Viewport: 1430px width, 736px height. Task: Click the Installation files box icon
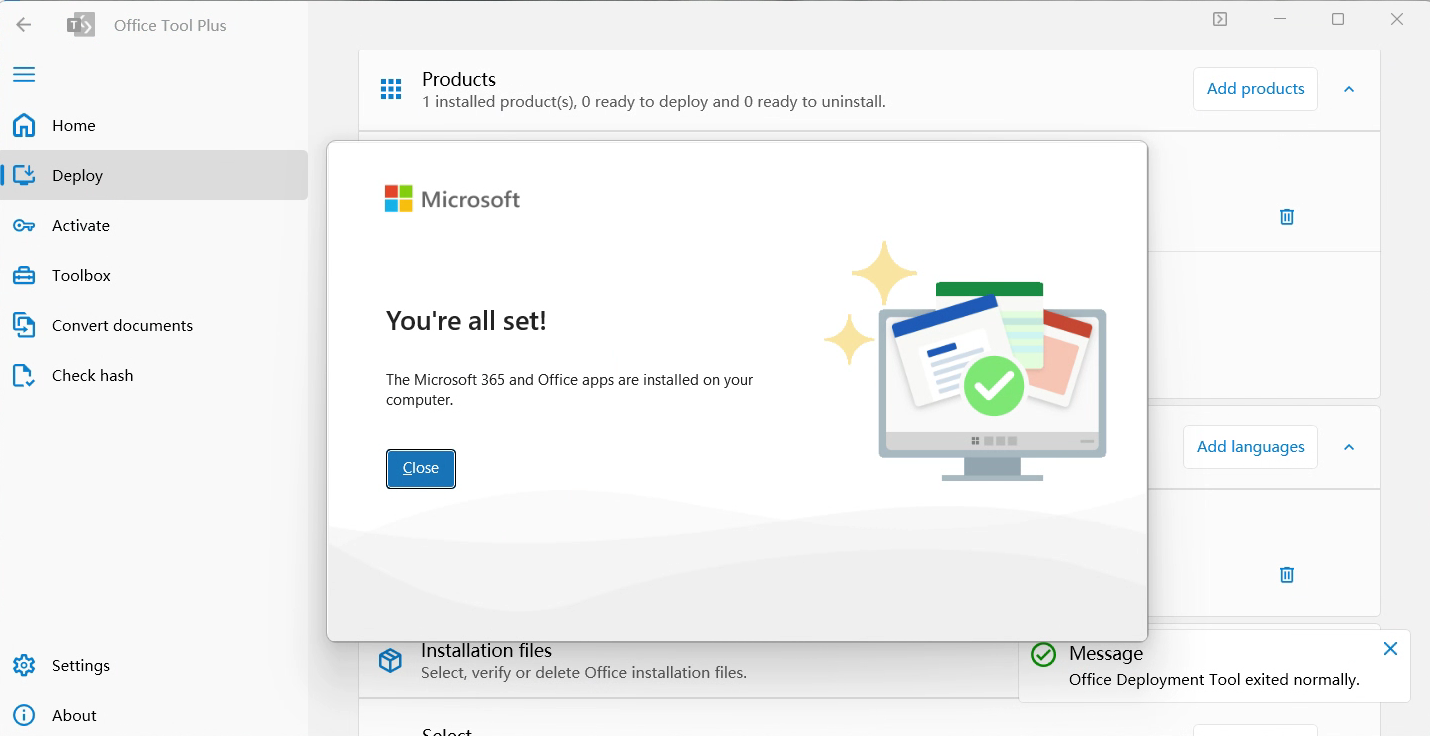(390, 661)
